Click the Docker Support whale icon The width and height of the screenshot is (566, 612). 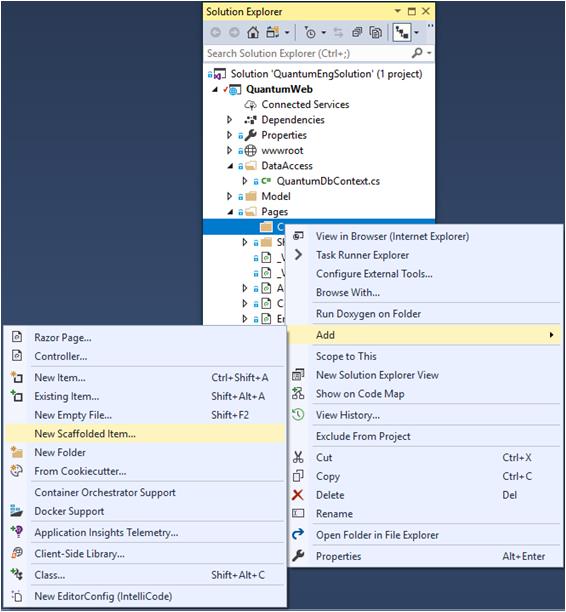(x=16, y=511)
